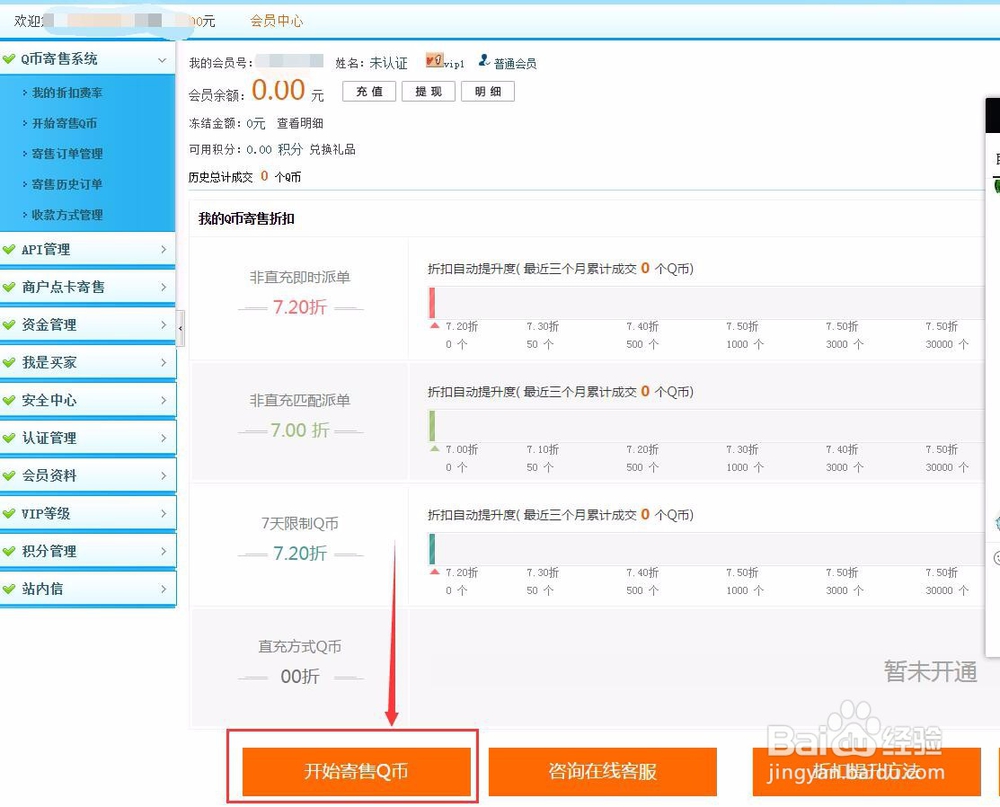Expand the VIP等级 section arrow

163,513
